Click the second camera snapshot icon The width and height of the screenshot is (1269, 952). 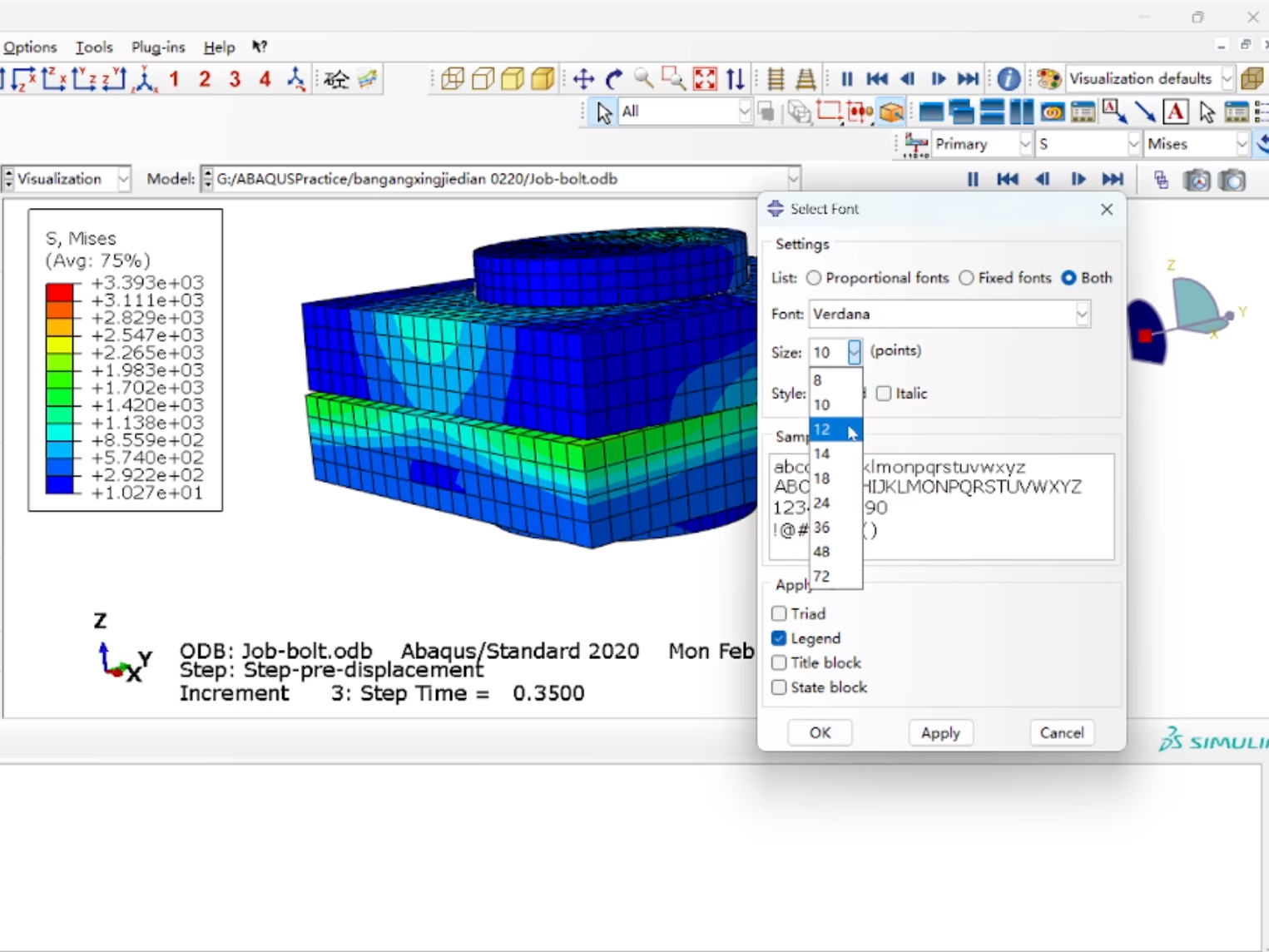coord(1232,180)
